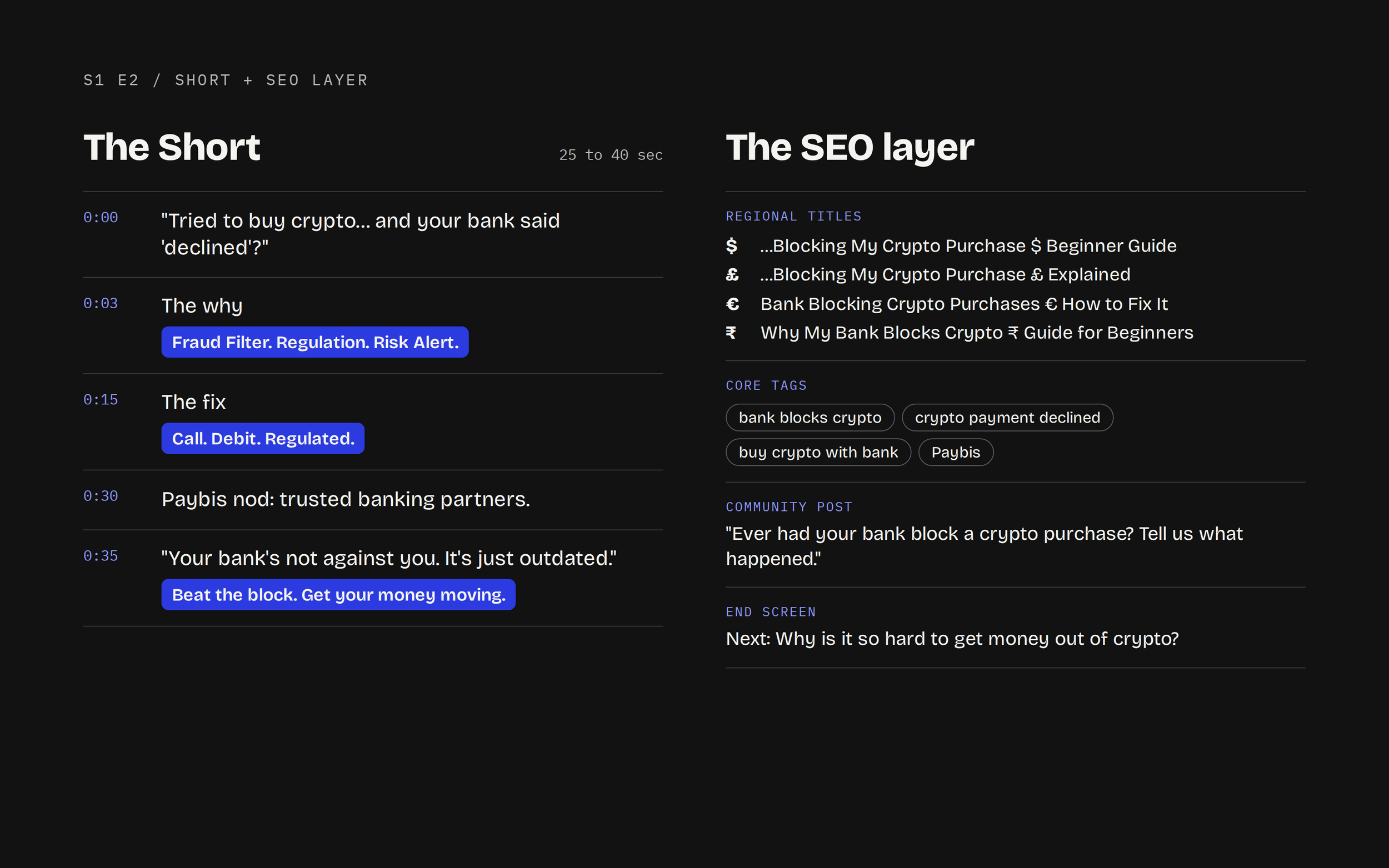
Task: Click 'Why My Bank Blocks Crypto ₹ Guide' title
Action: (977, 333)
